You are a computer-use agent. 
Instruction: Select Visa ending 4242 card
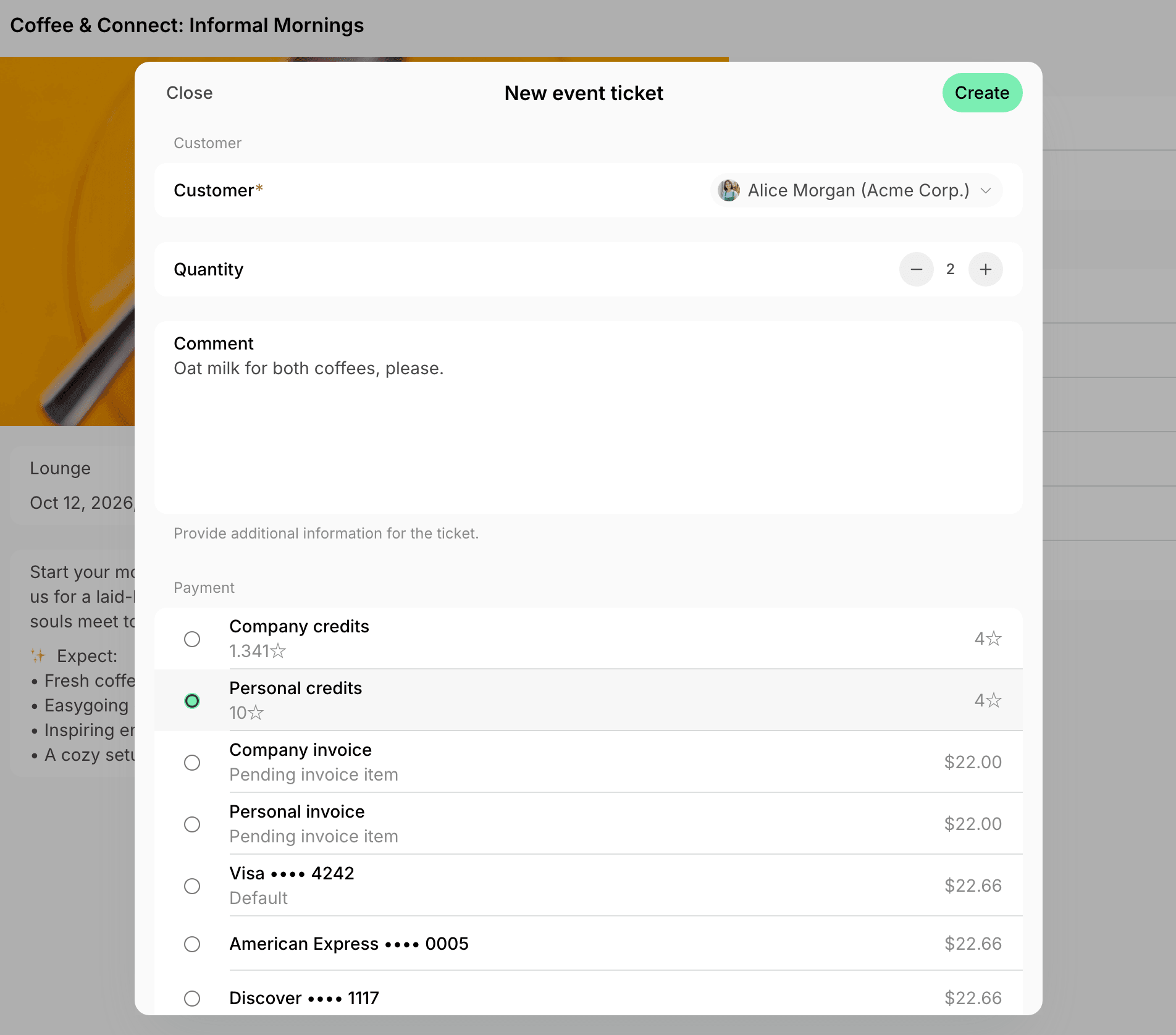[588, 886]
